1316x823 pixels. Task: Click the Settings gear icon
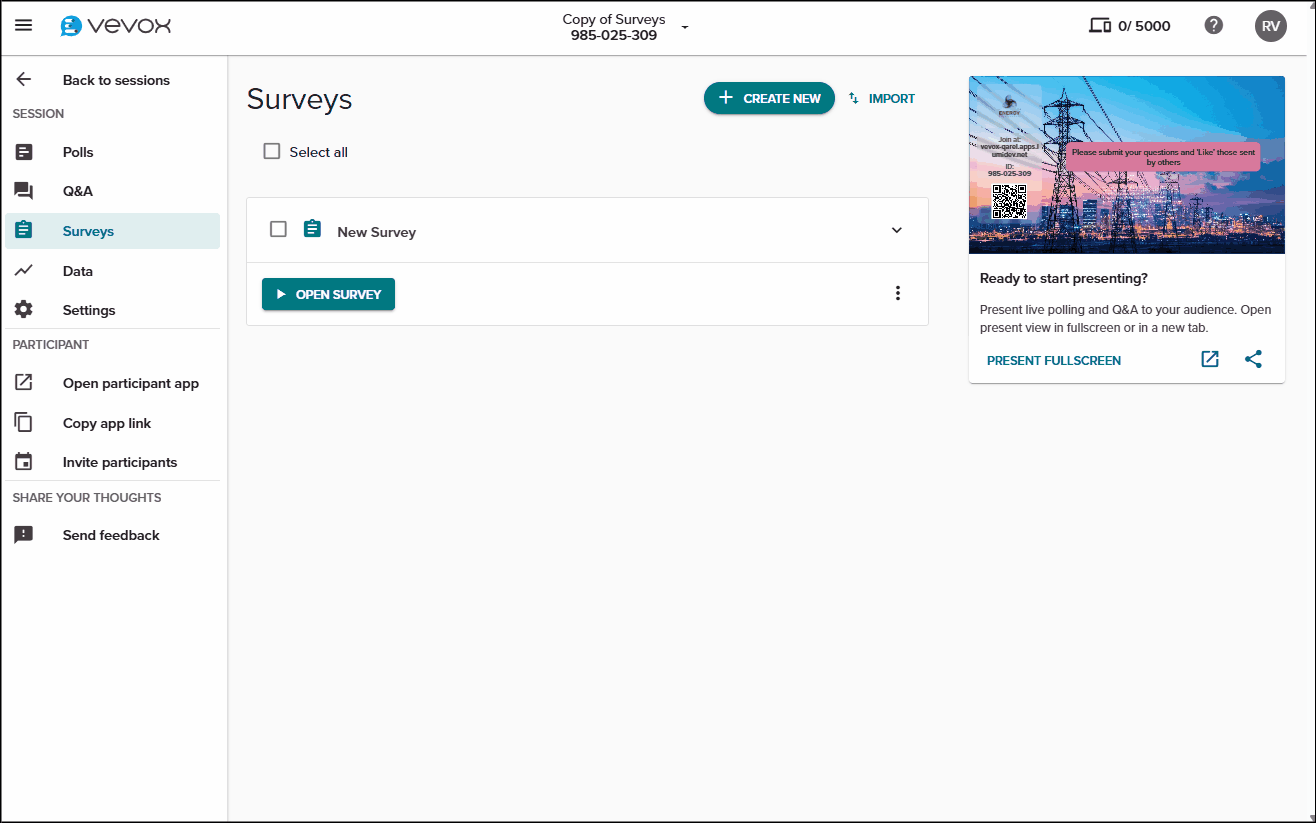point(23,309)
